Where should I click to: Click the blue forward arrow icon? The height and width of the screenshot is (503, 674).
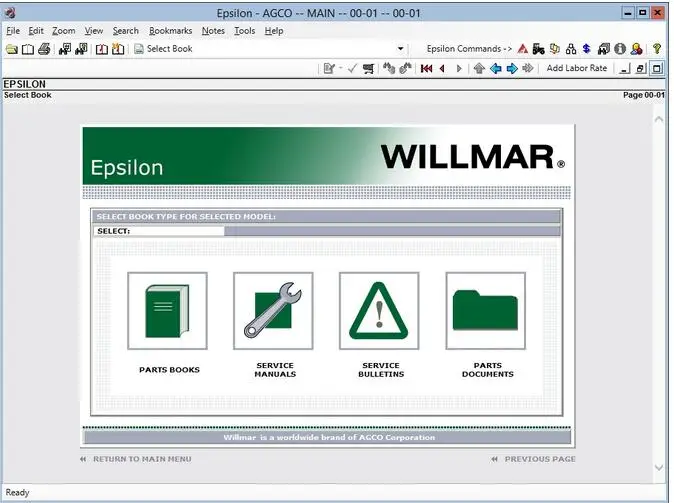(x=512, y=68)
